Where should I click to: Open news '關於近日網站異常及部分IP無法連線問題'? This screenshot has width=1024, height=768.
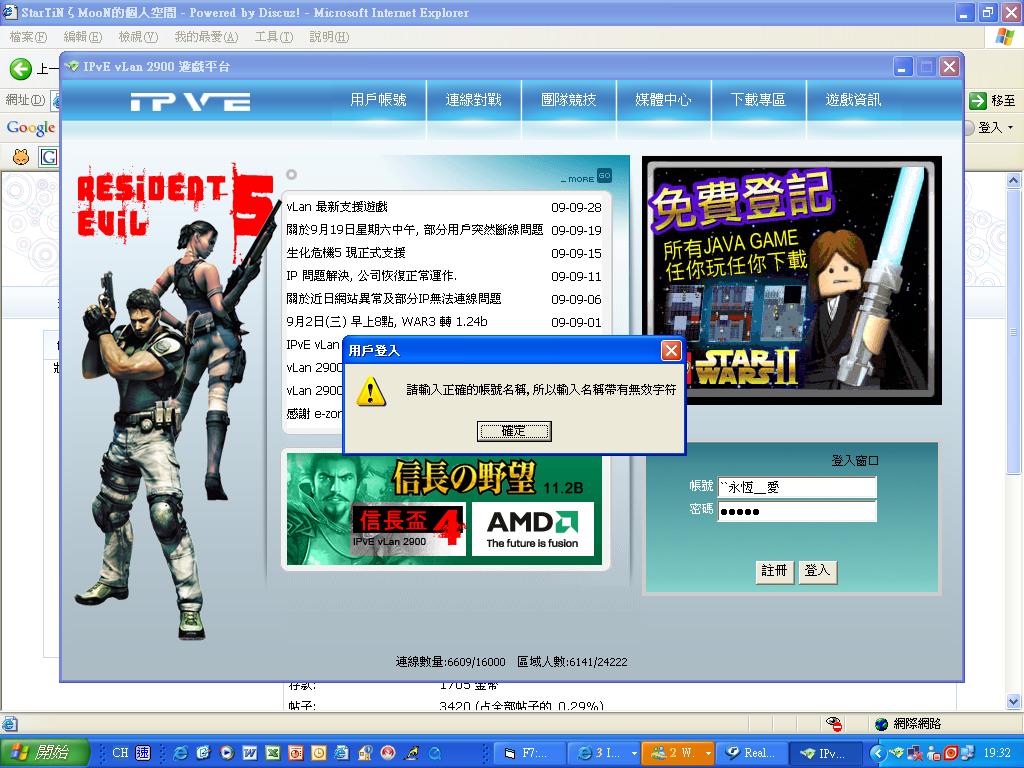pos(394,298)
